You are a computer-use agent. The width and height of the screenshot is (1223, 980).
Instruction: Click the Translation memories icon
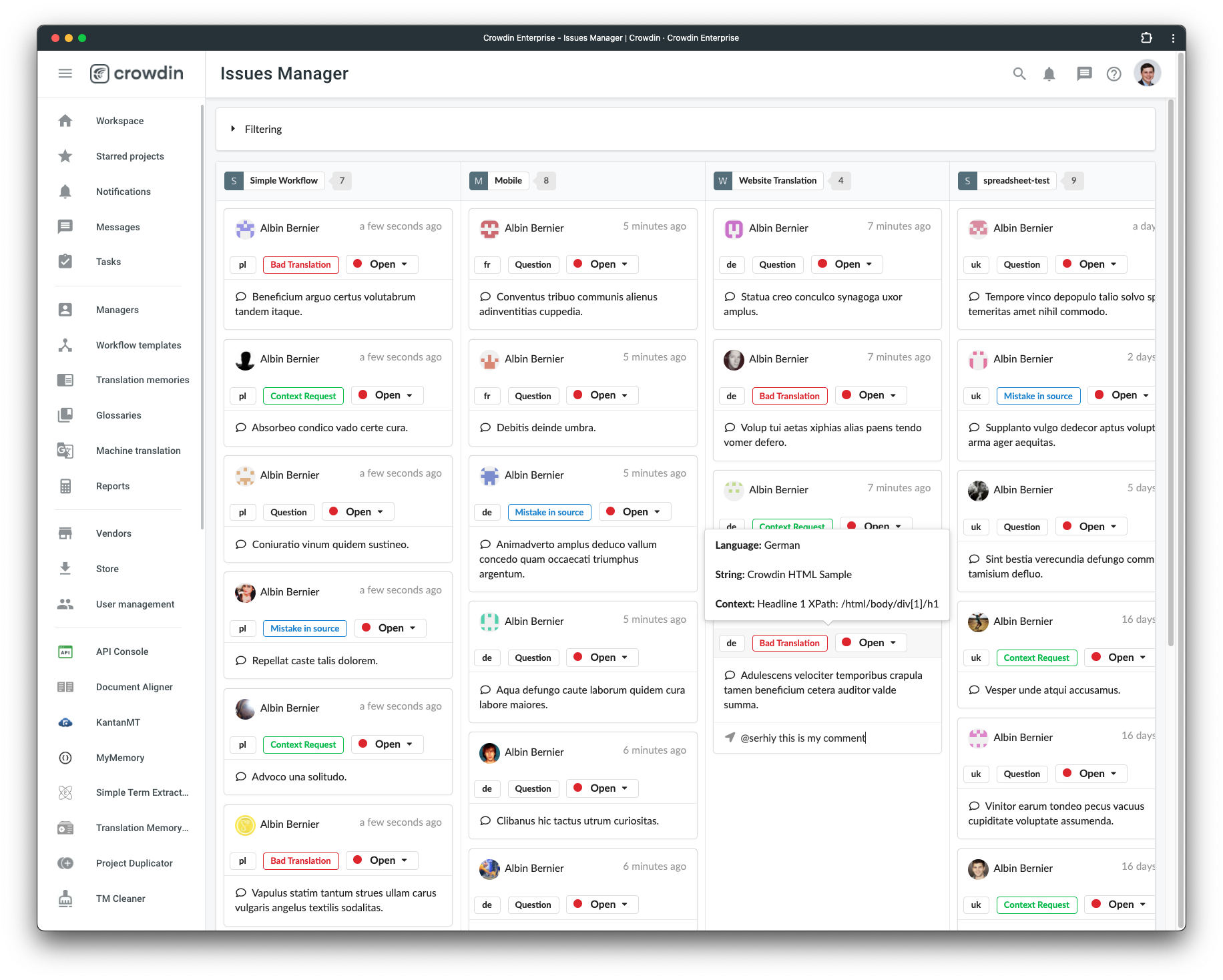click(65, 380)
